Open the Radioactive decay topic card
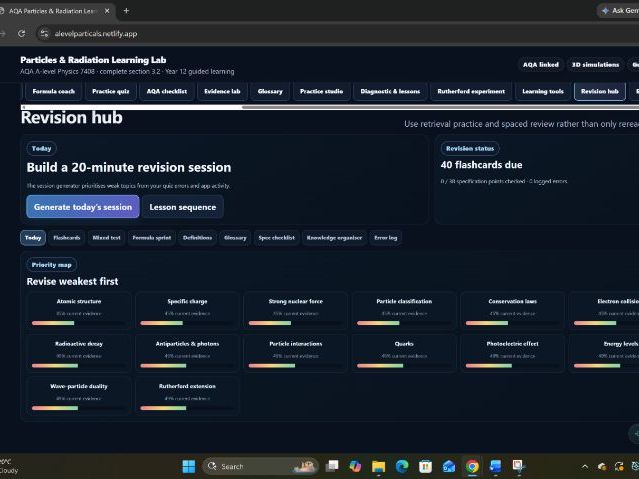Image resolution: width=639 pixels, height=479 pixels. pos(79,353)
